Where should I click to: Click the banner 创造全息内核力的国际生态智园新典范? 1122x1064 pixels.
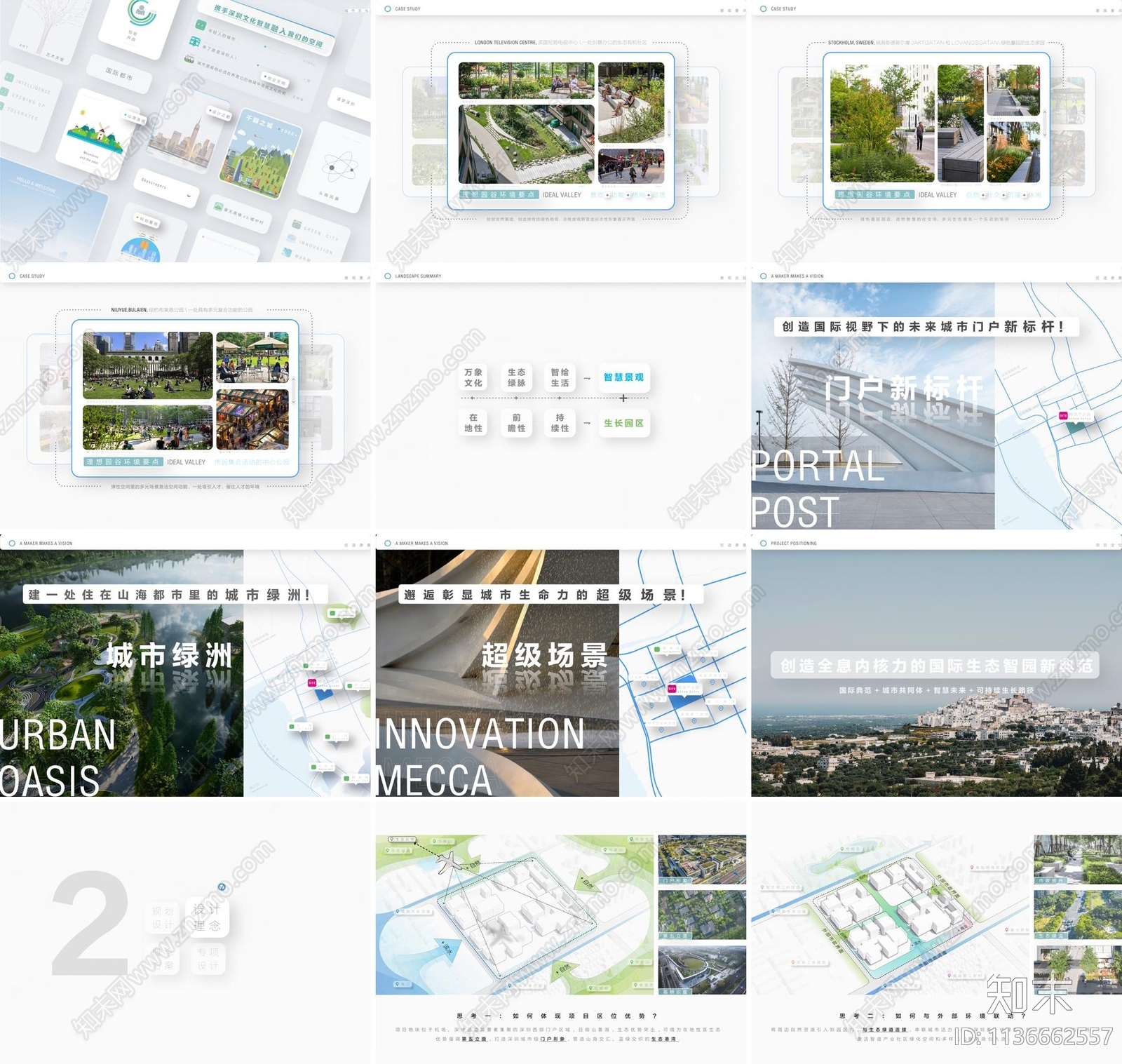coord(936,666)
